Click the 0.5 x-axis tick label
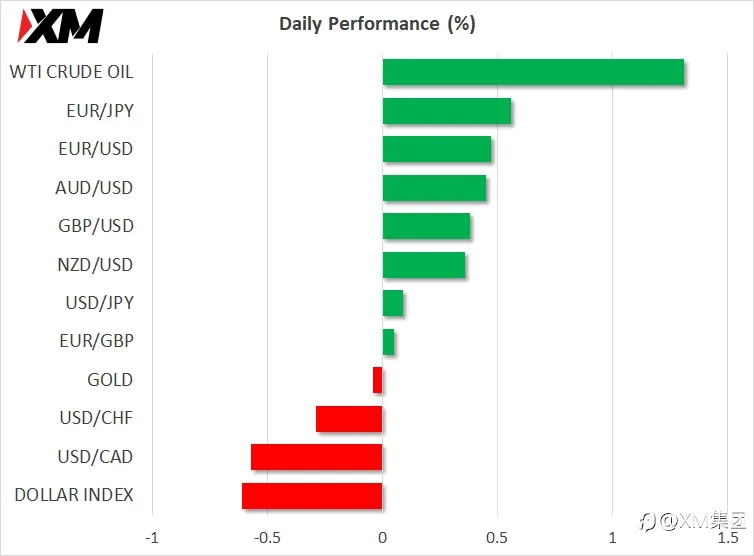Viewport: 754px width, 556px height. tap(497, 538)
